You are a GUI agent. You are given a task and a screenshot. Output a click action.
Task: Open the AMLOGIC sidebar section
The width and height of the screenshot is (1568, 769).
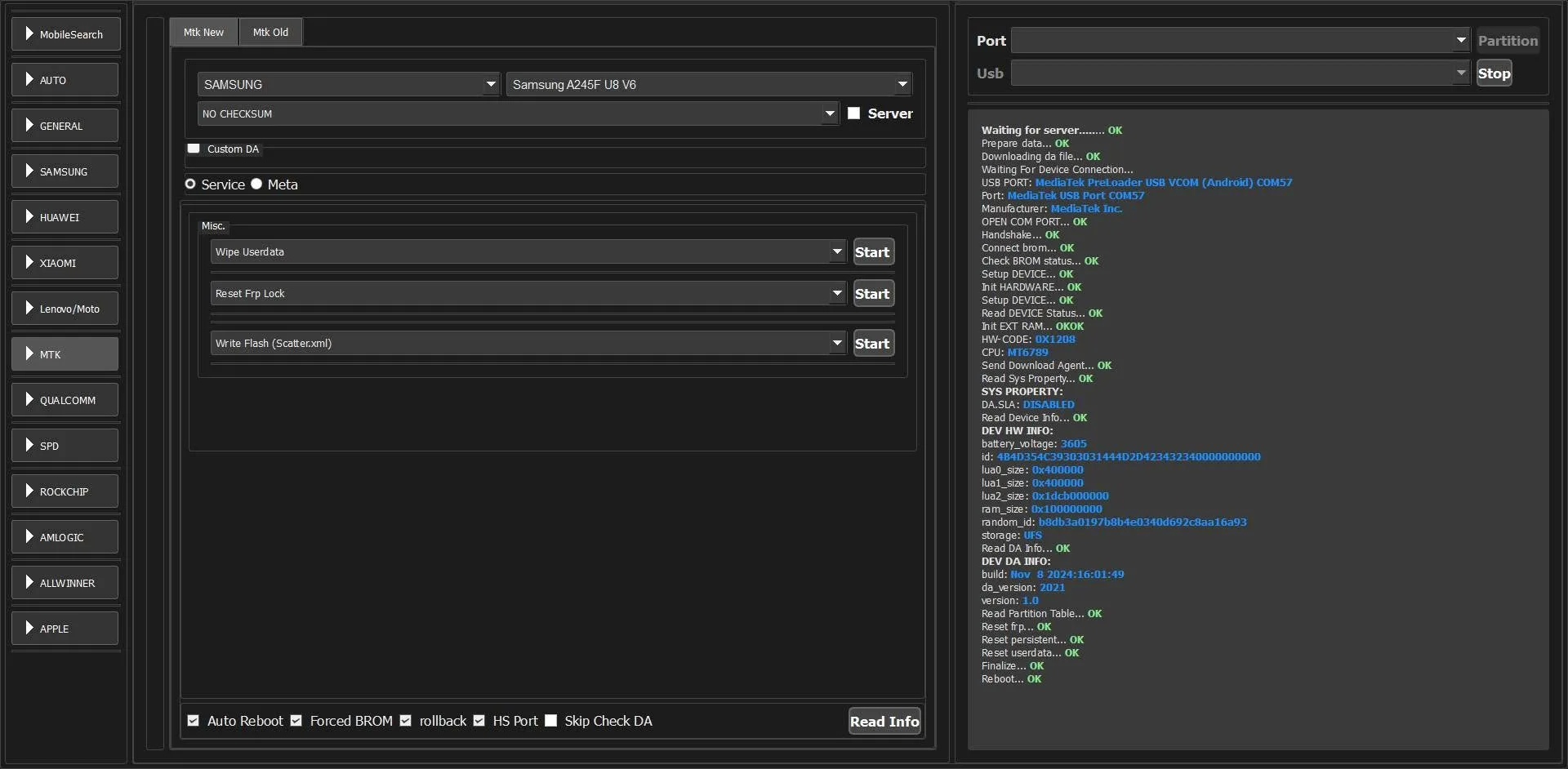(x=65, y=537)
